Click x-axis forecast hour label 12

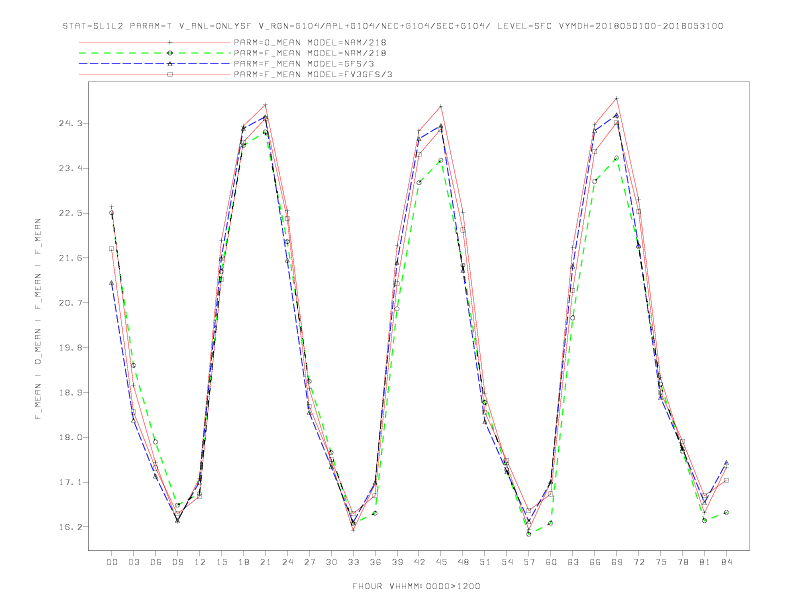click(x=200, y=562)
